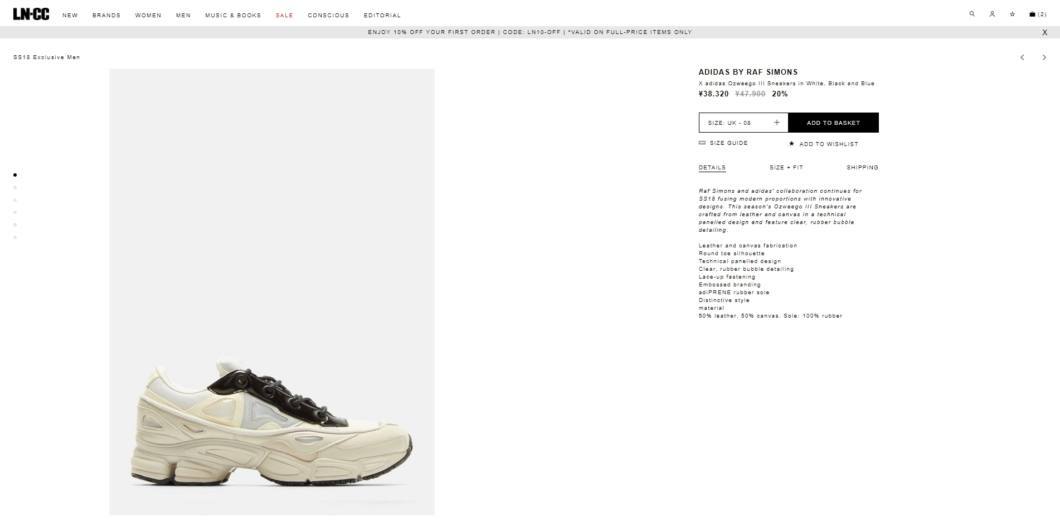Switch to the Shipping tab
Image resolution: width=1060 pixels, height=526 pixels.
point(863,167)
